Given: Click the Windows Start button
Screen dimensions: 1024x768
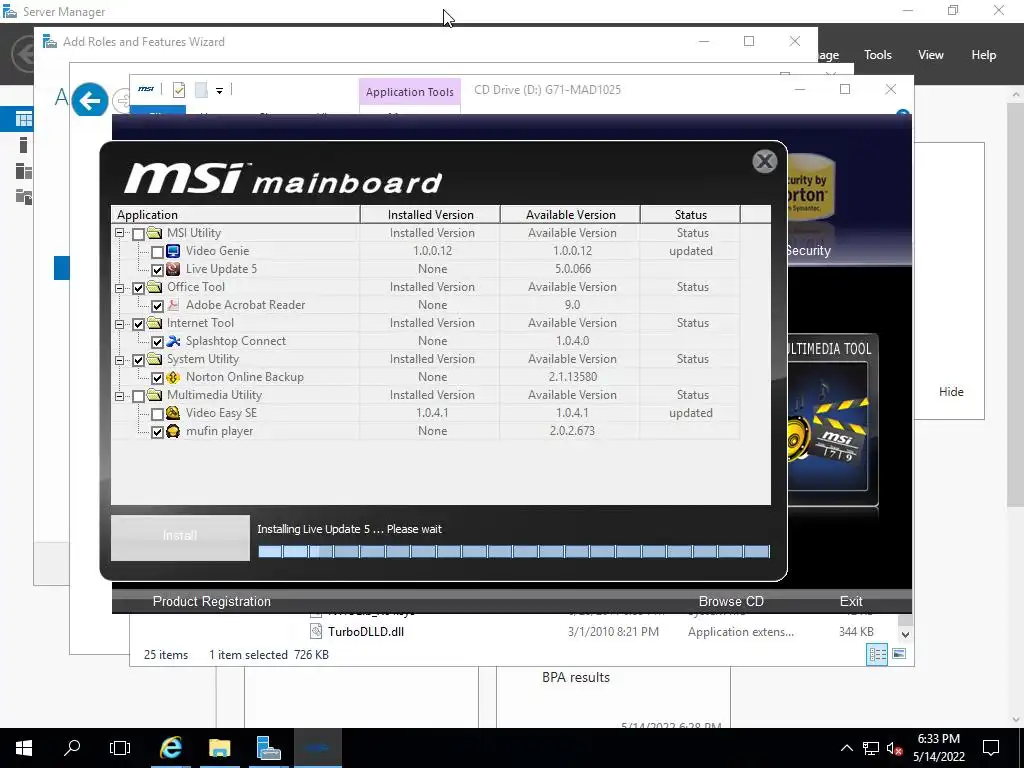Looking at the screenshot, I should pos(24,748).
